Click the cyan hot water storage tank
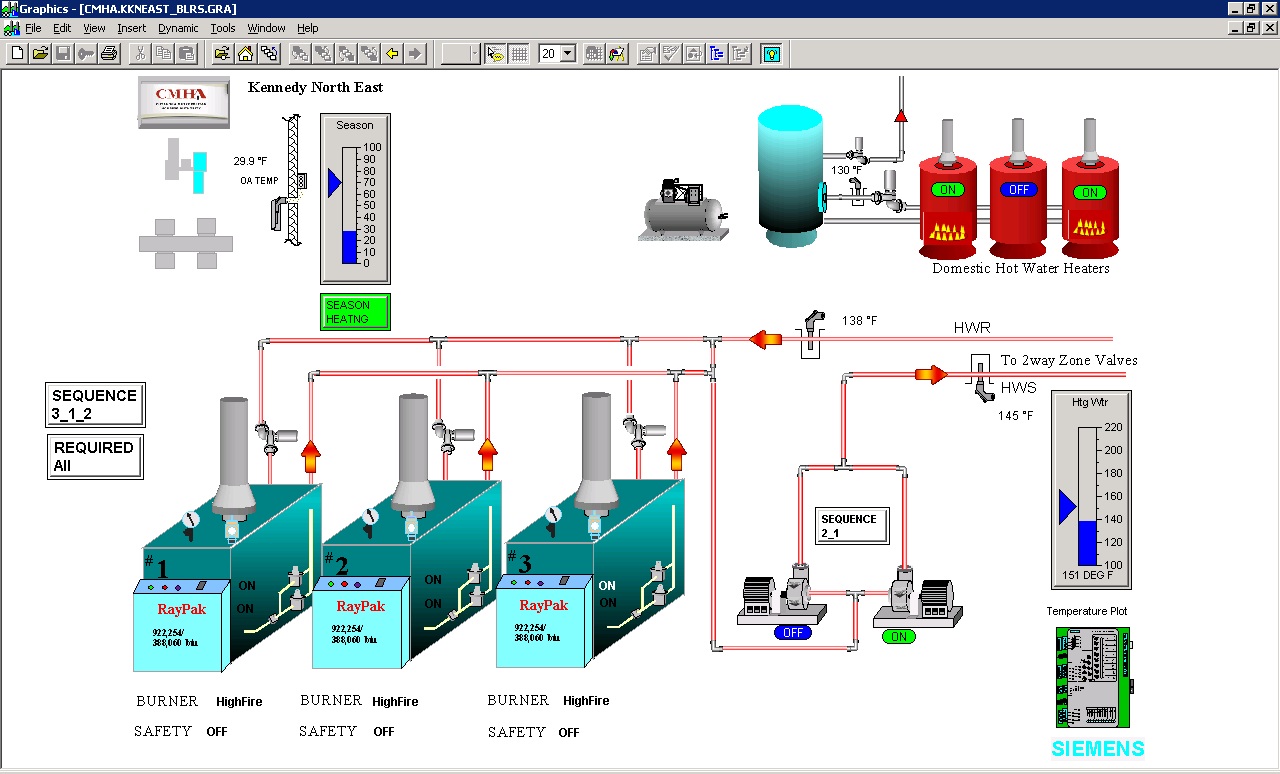The image size is (1280, 774). click(790, 176)
